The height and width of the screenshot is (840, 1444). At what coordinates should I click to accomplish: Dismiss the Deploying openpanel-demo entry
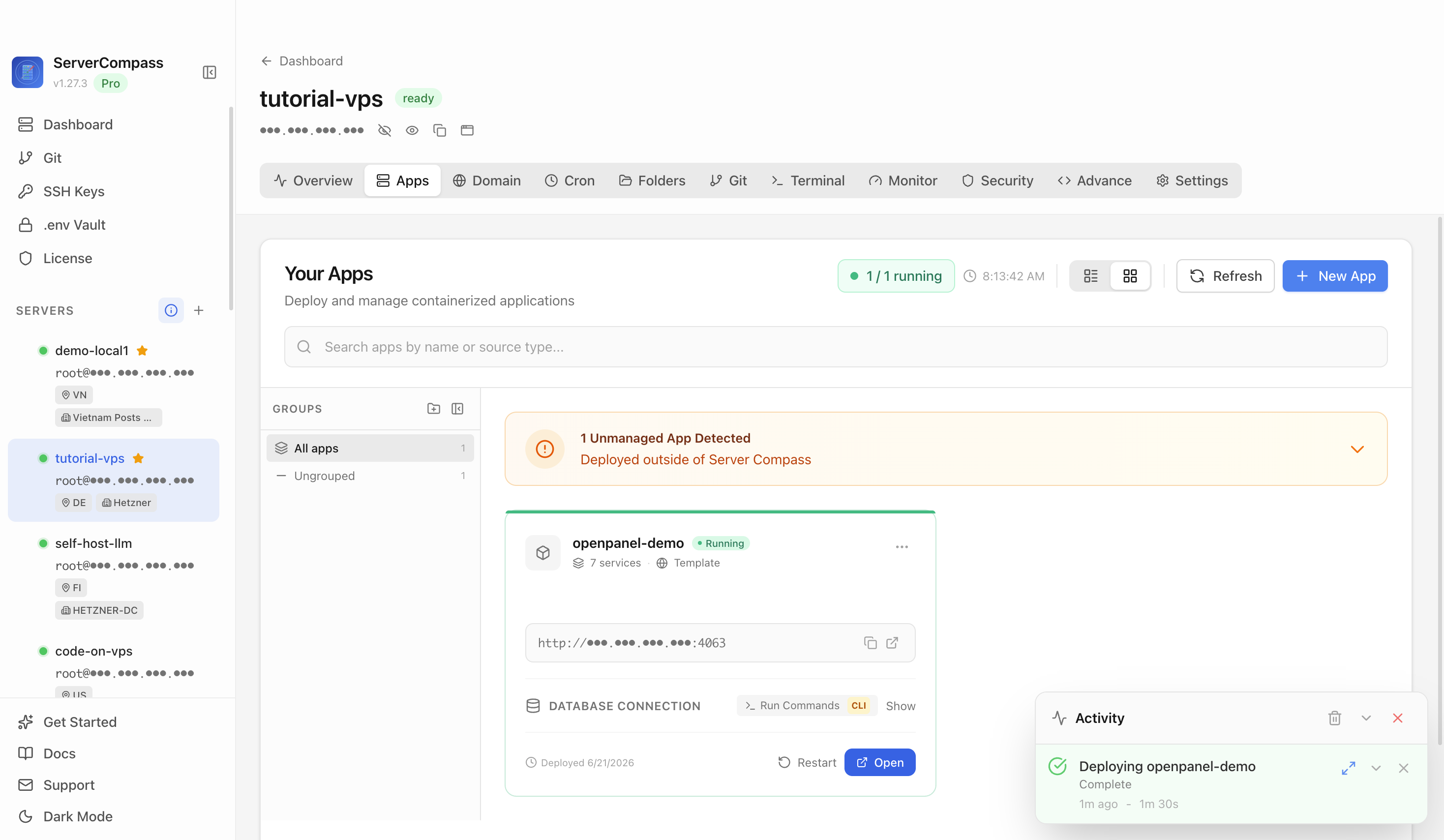click(x=1403, y=768)
